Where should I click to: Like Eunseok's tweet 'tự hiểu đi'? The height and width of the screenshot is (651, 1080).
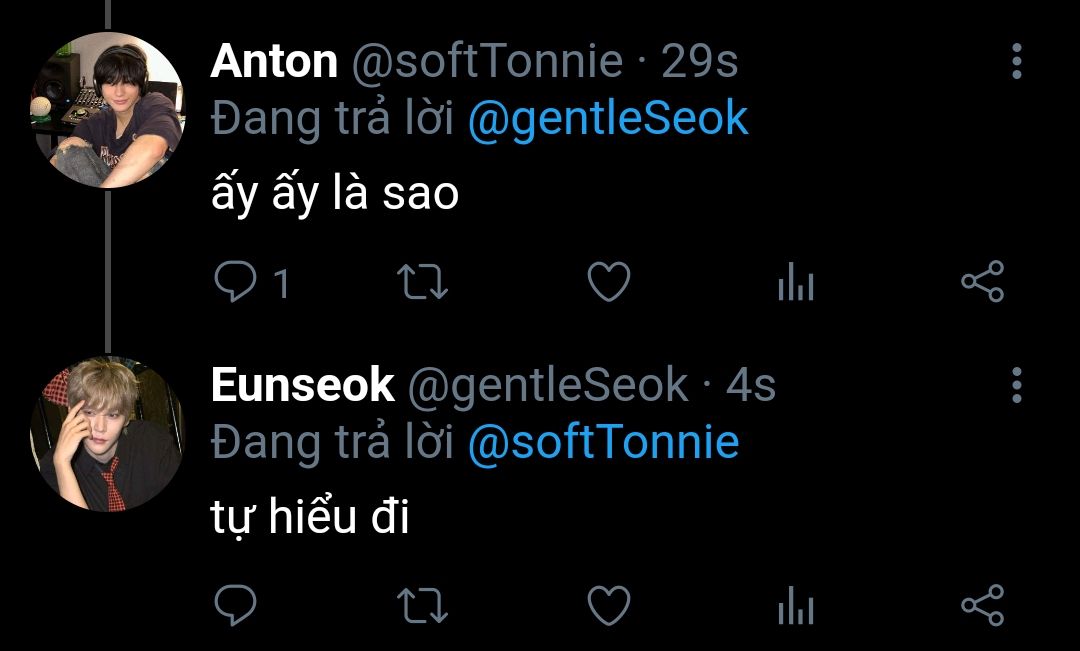608,605
